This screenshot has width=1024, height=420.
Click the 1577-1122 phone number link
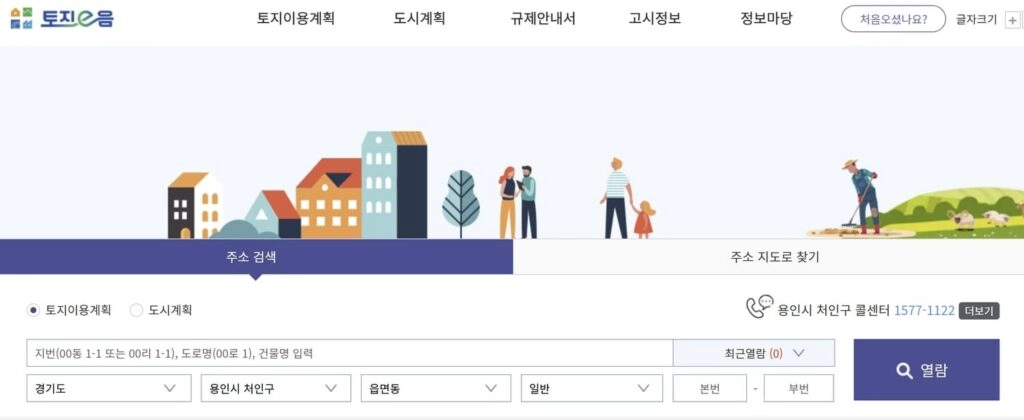(924, 310)
